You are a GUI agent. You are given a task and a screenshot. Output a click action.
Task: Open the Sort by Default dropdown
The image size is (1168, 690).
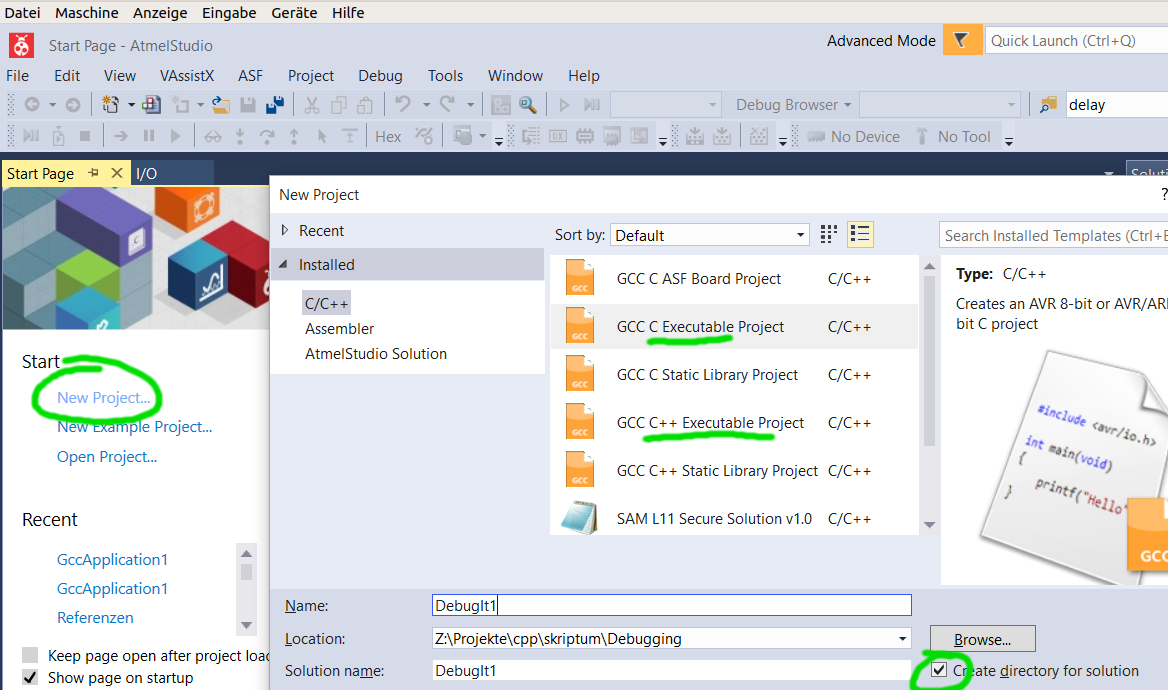pos(709,235)
